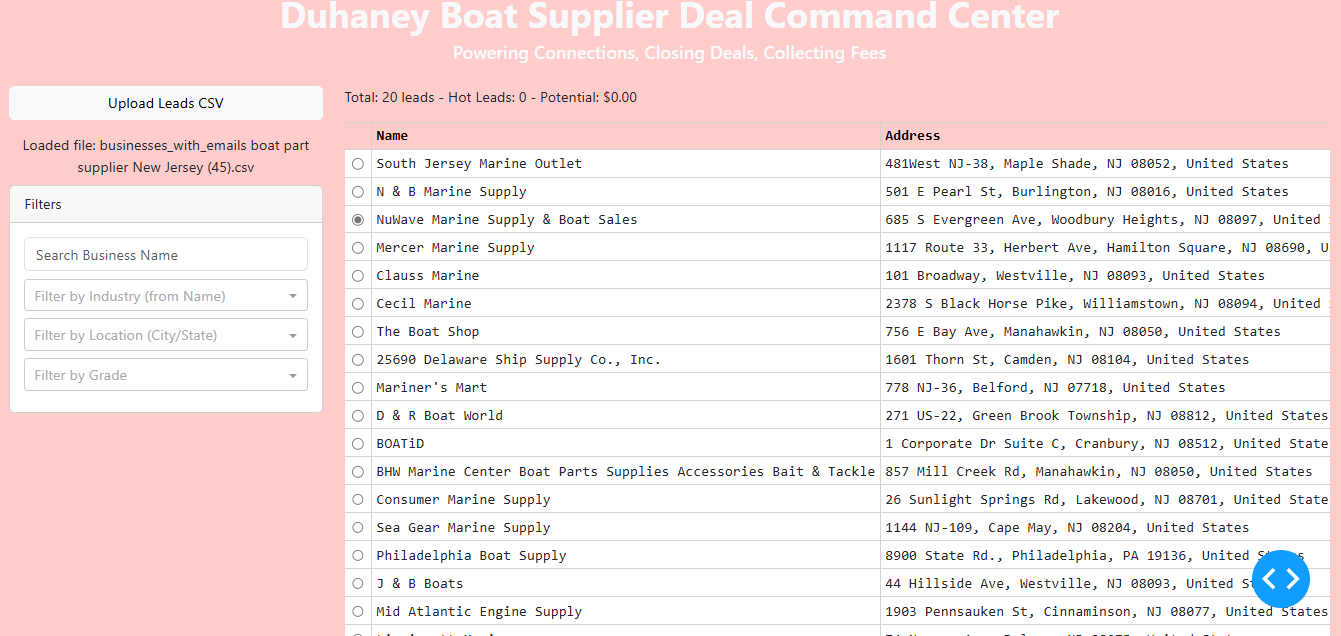
Task: Select The Boat Shop radio button
Action: coord(358,332)
